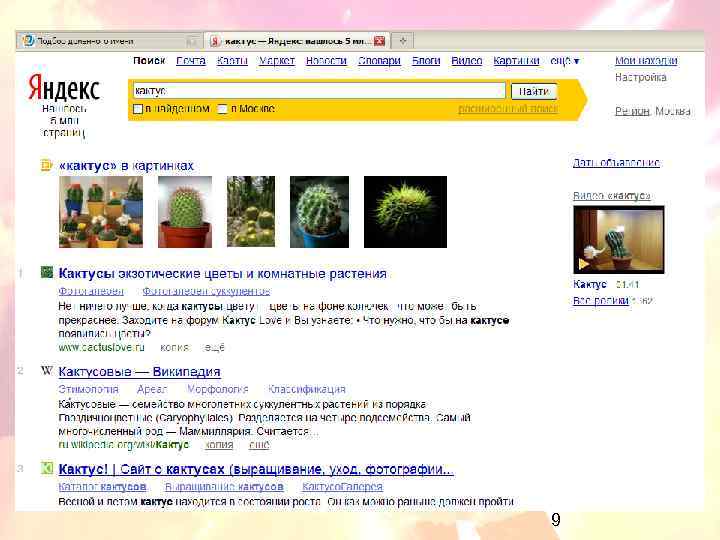Open the Этимология sublink
This screenshot has height=540, width=720.
pos(89,389)
